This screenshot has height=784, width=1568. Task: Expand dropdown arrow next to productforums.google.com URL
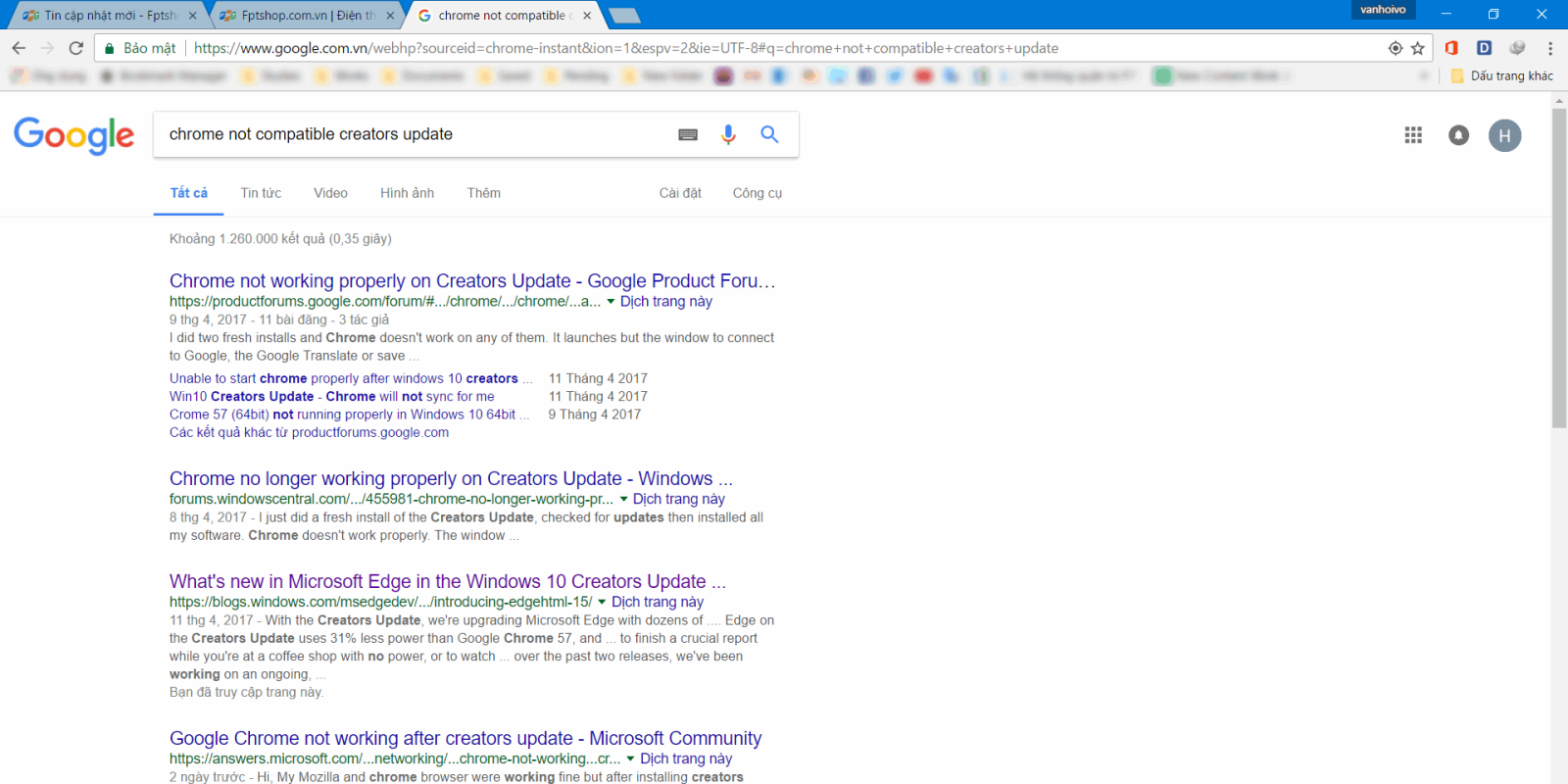tap(611, 302)
